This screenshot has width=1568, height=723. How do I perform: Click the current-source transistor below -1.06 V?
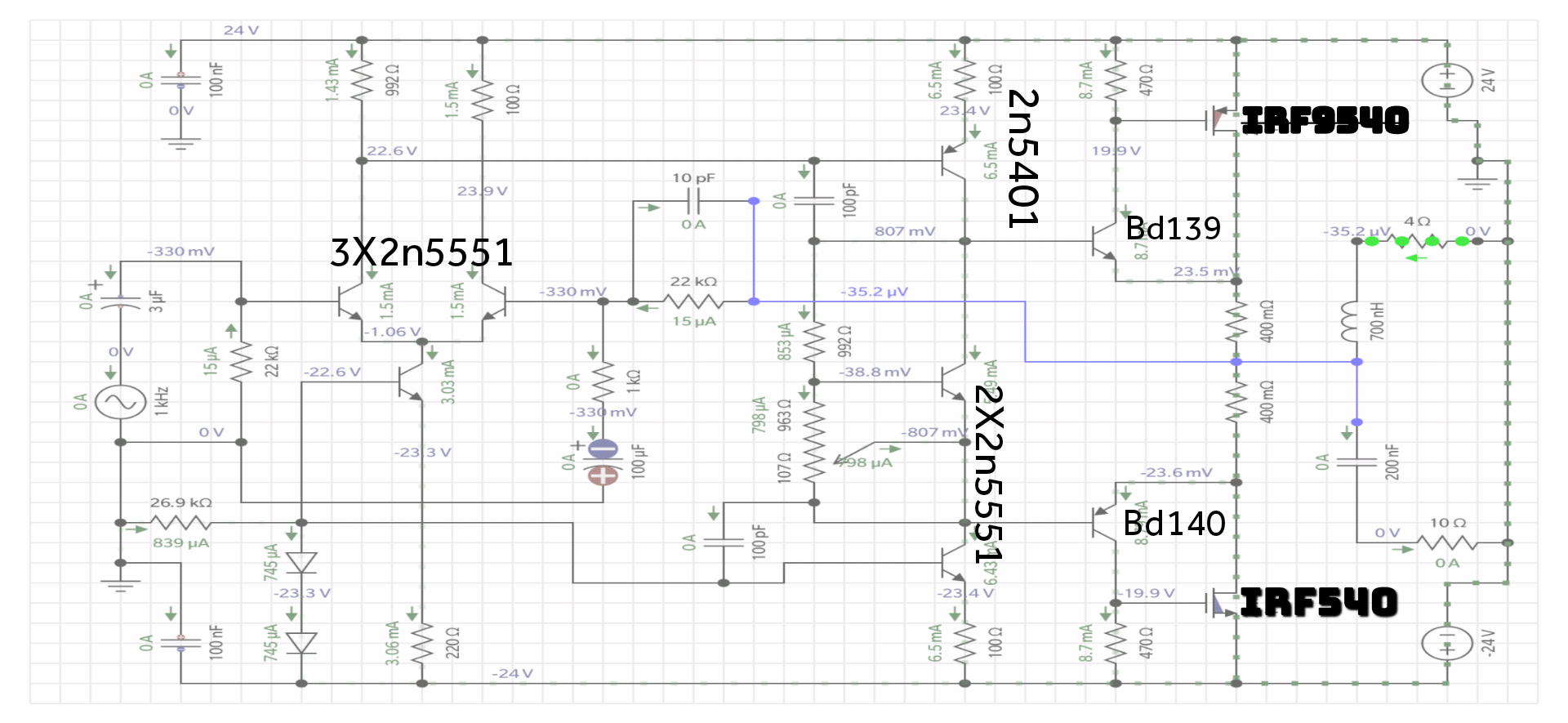click(x=410, y=382)
